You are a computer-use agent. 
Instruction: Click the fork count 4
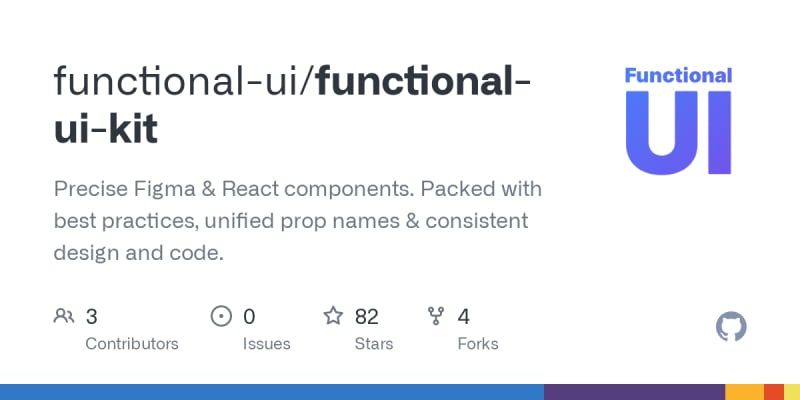tap(464, 317)
